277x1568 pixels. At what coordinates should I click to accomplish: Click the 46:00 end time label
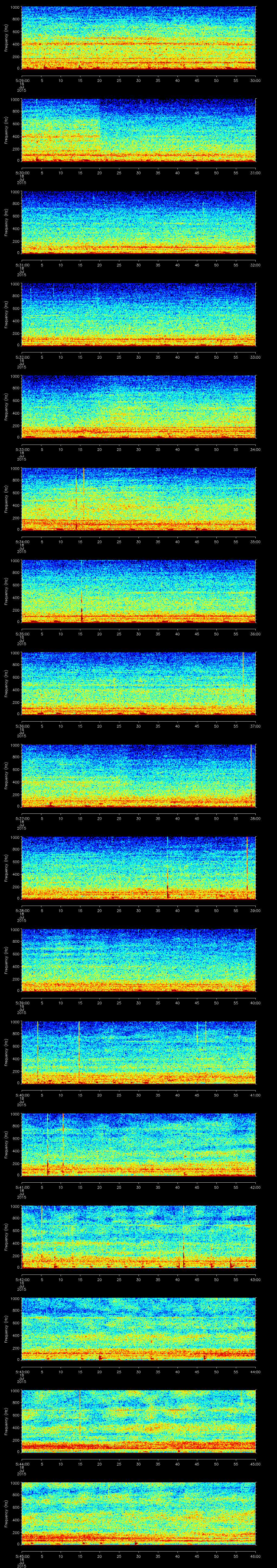click(255, 1556)
